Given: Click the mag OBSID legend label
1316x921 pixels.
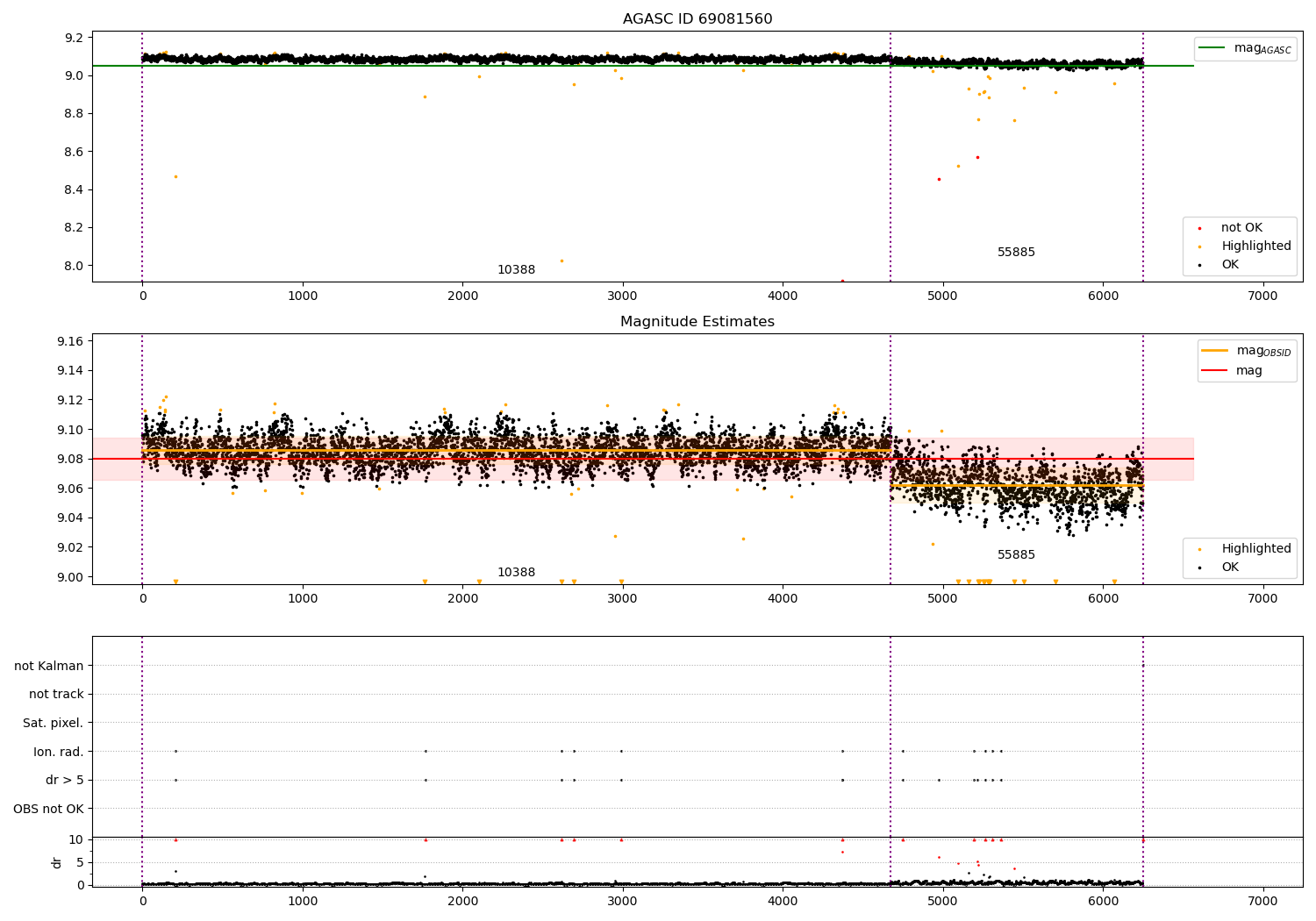Looking at the screenshot, I should coord(1264,352).
